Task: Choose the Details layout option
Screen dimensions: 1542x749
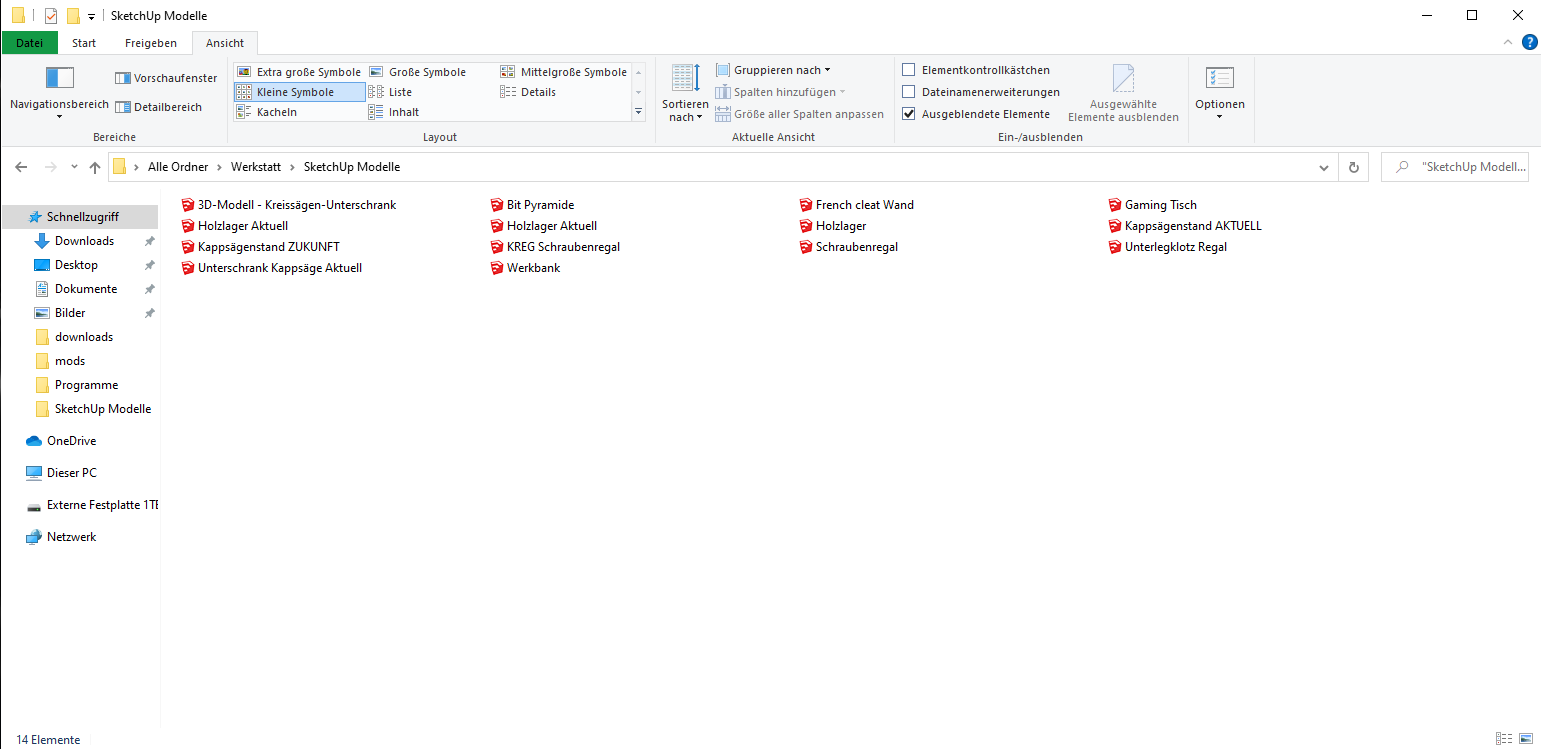Action: (528, 92)
